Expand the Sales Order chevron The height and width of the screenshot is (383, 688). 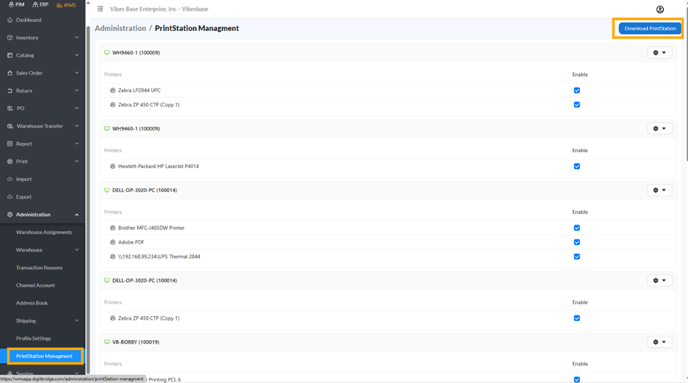[77, 73]
